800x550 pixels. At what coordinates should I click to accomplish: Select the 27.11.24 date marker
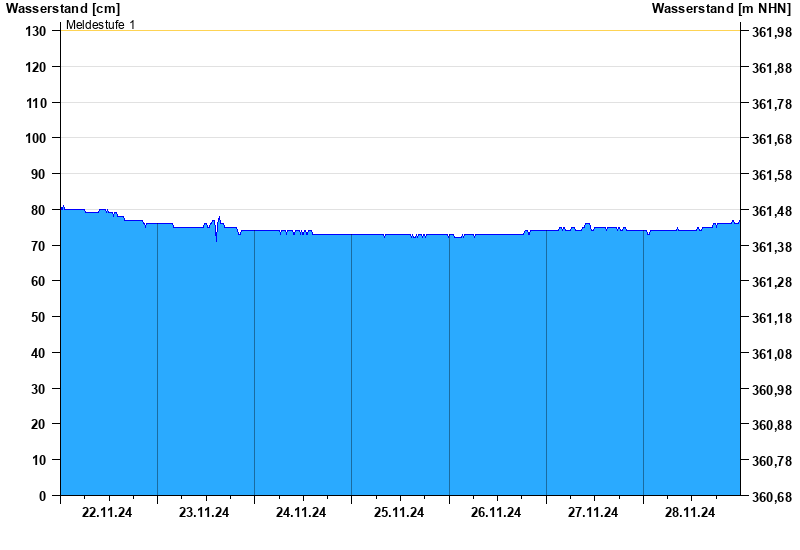pyautogui.click(x=593, y=513)
